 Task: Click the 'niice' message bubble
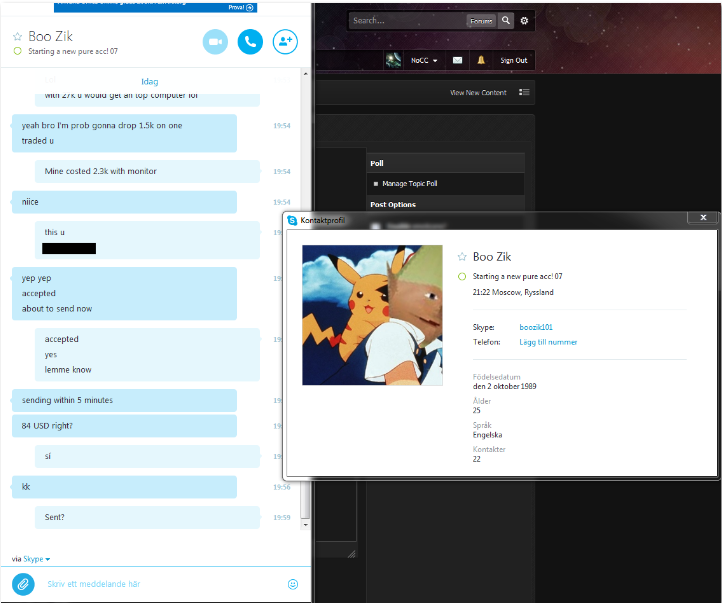click(124, 202)
